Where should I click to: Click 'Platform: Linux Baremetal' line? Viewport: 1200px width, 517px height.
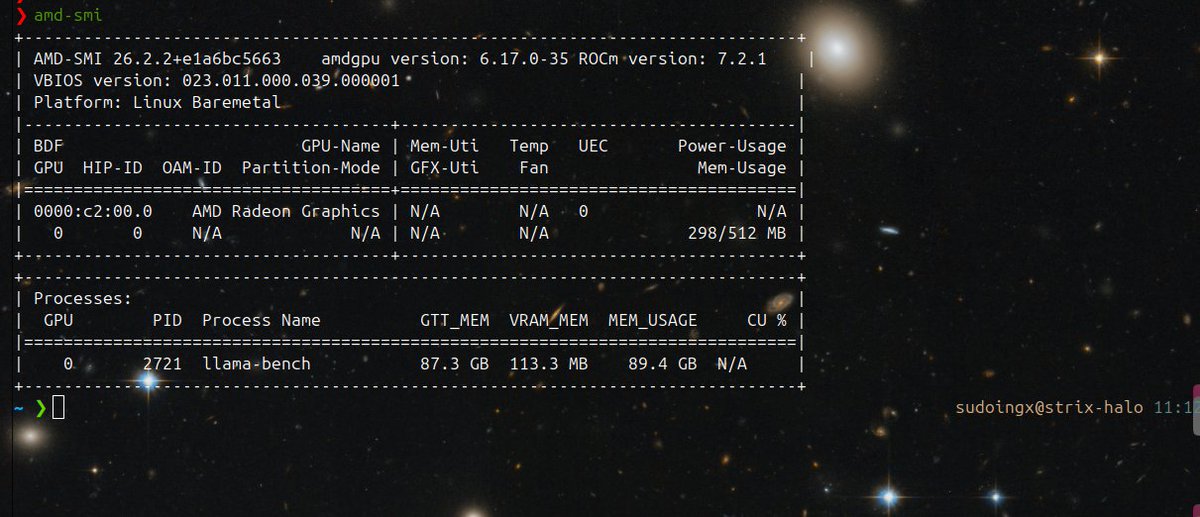click(x=157, y=103)
